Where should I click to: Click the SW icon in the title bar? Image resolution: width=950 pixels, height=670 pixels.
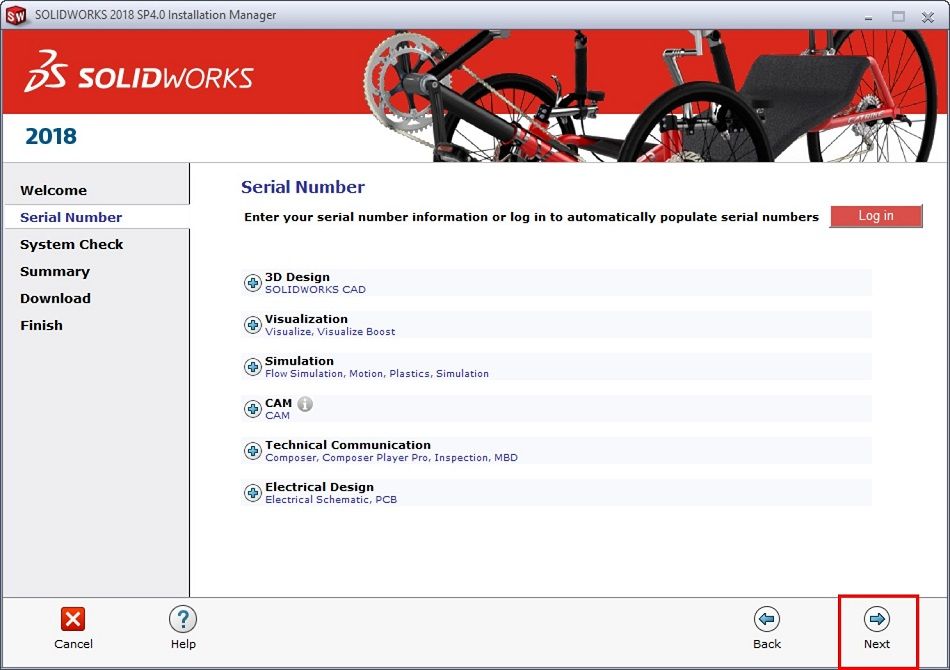(x=14, y=15)
